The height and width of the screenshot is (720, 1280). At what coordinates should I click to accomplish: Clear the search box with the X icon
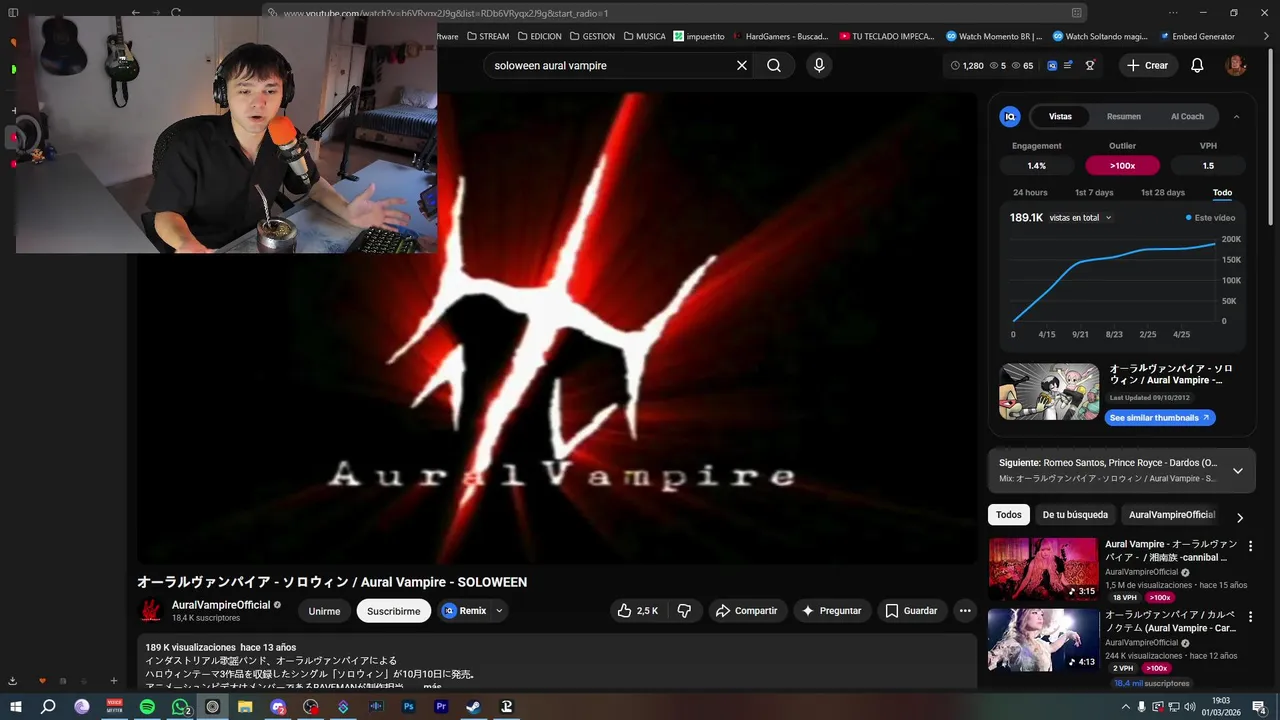(742, 65)
